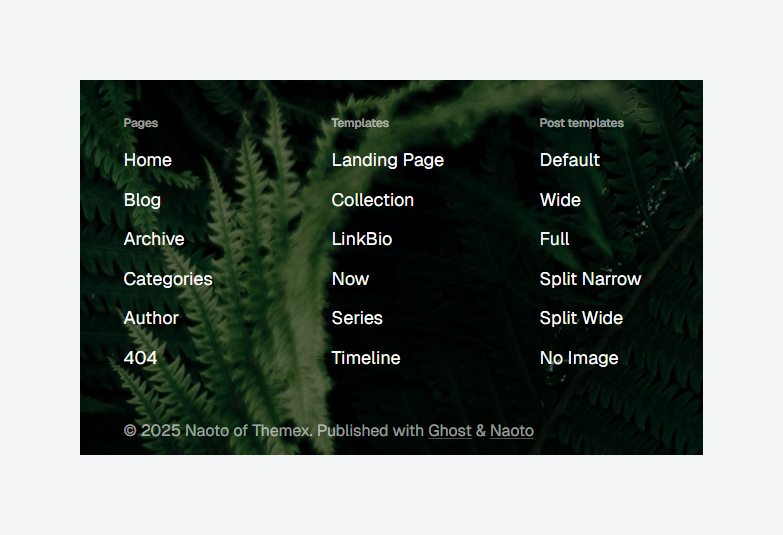Open the Default post template
The image size is (783, 535).
tap(570, 160)
